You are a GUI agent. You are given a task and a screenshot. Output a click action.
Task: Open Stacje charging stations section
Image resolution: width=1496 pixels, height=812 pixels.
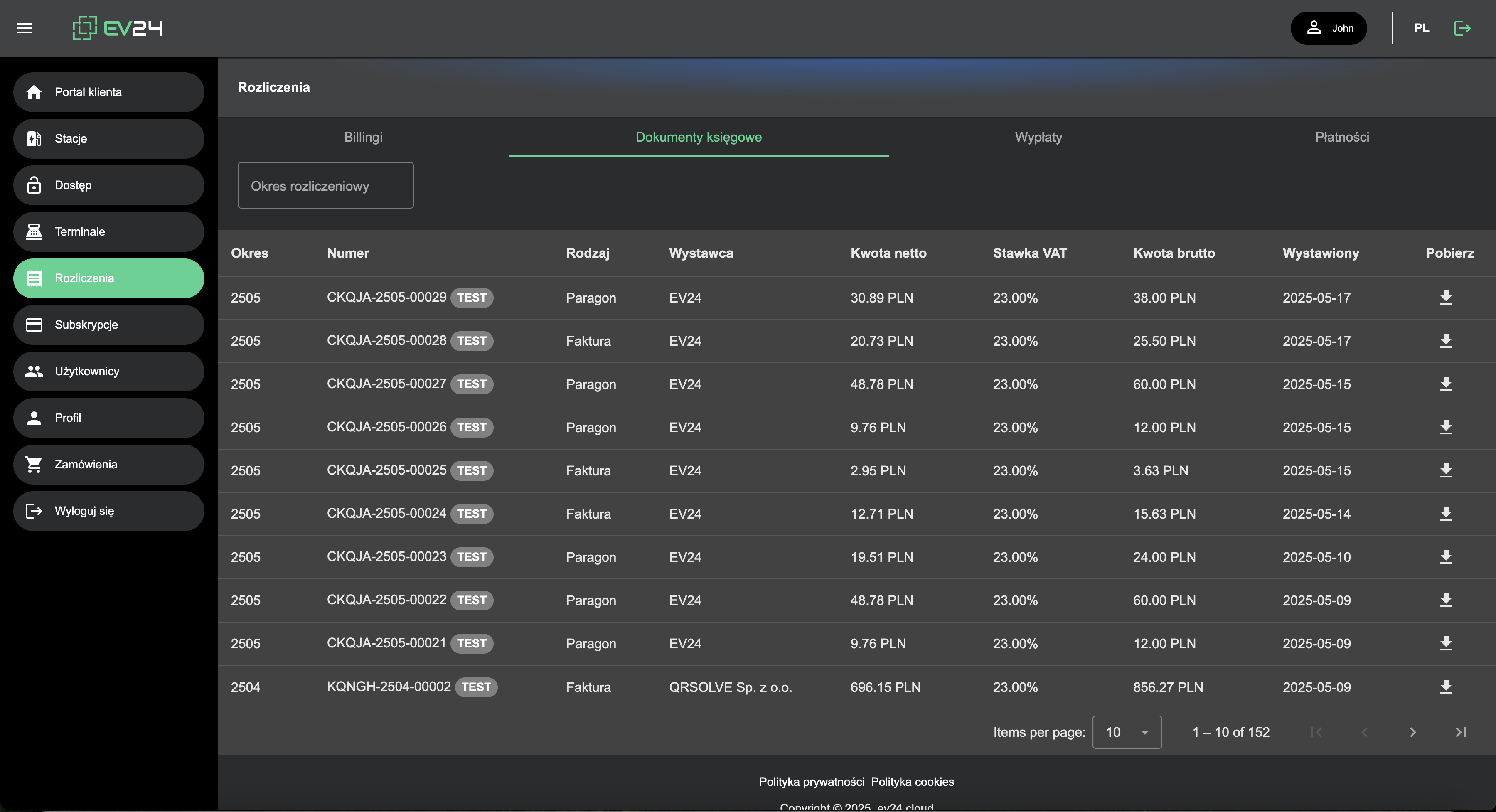[x=108, y=138]
